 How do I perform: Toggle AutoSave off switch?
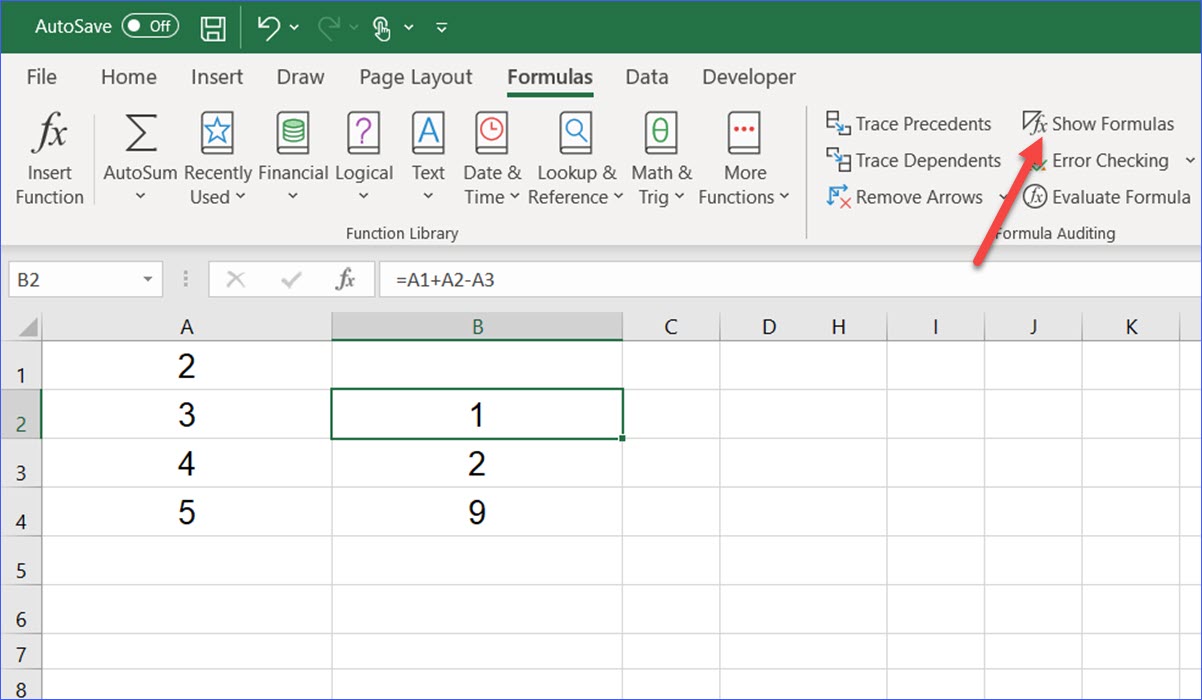pyautogui.click(x=148, y=26)
